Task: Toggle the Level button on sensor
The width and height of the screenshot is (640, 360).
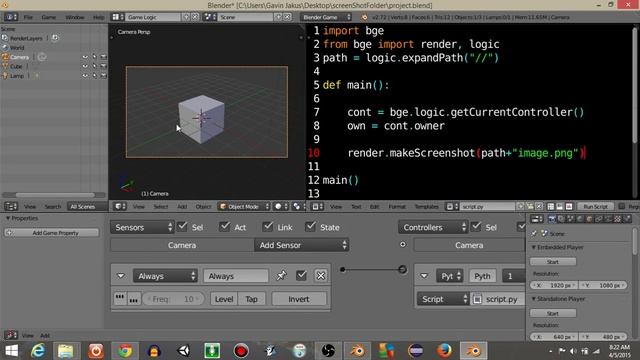Action: click(224, 299)
